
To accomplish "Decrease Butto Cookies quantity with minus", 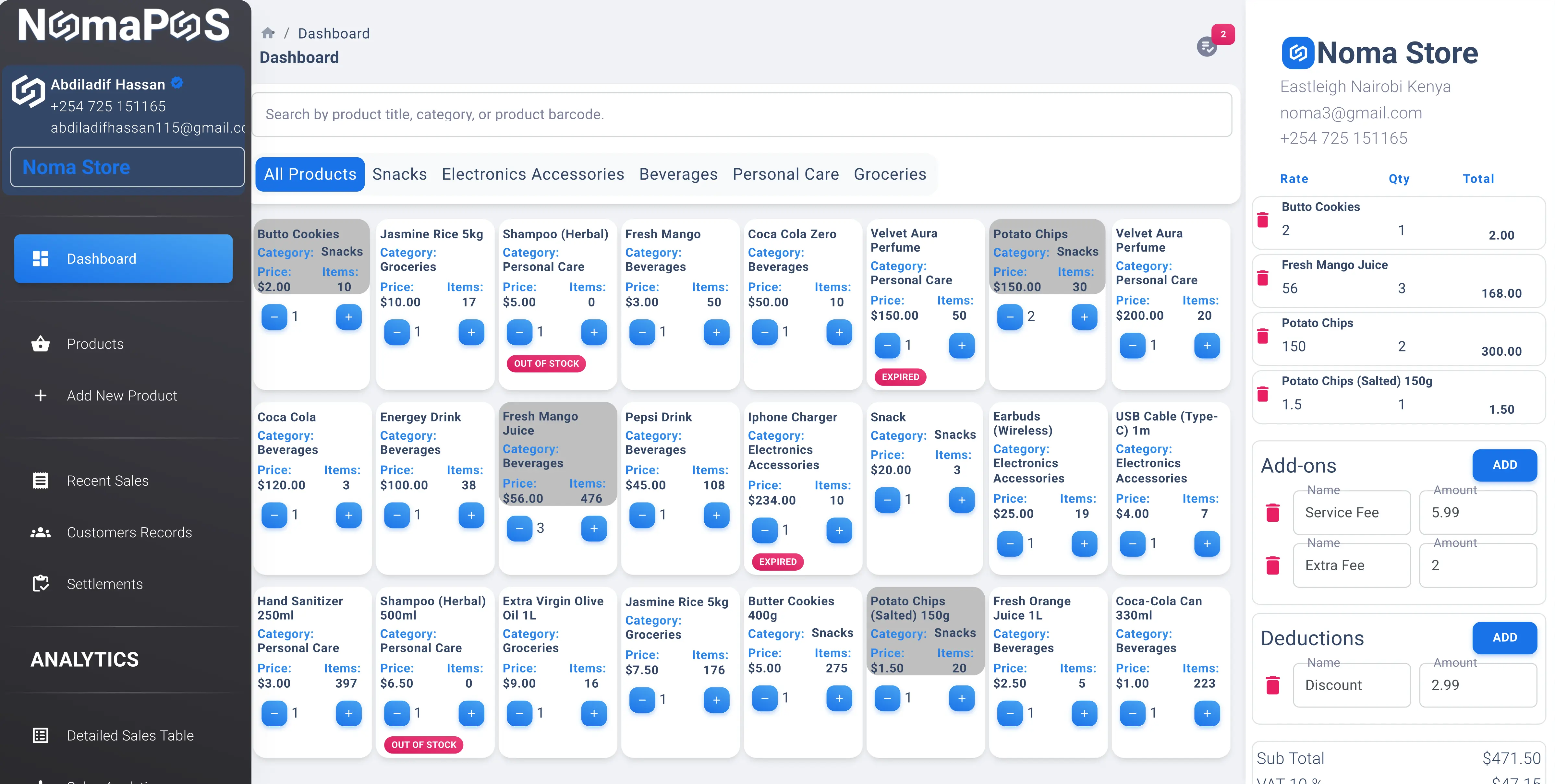I will click(x=274, y=316).
